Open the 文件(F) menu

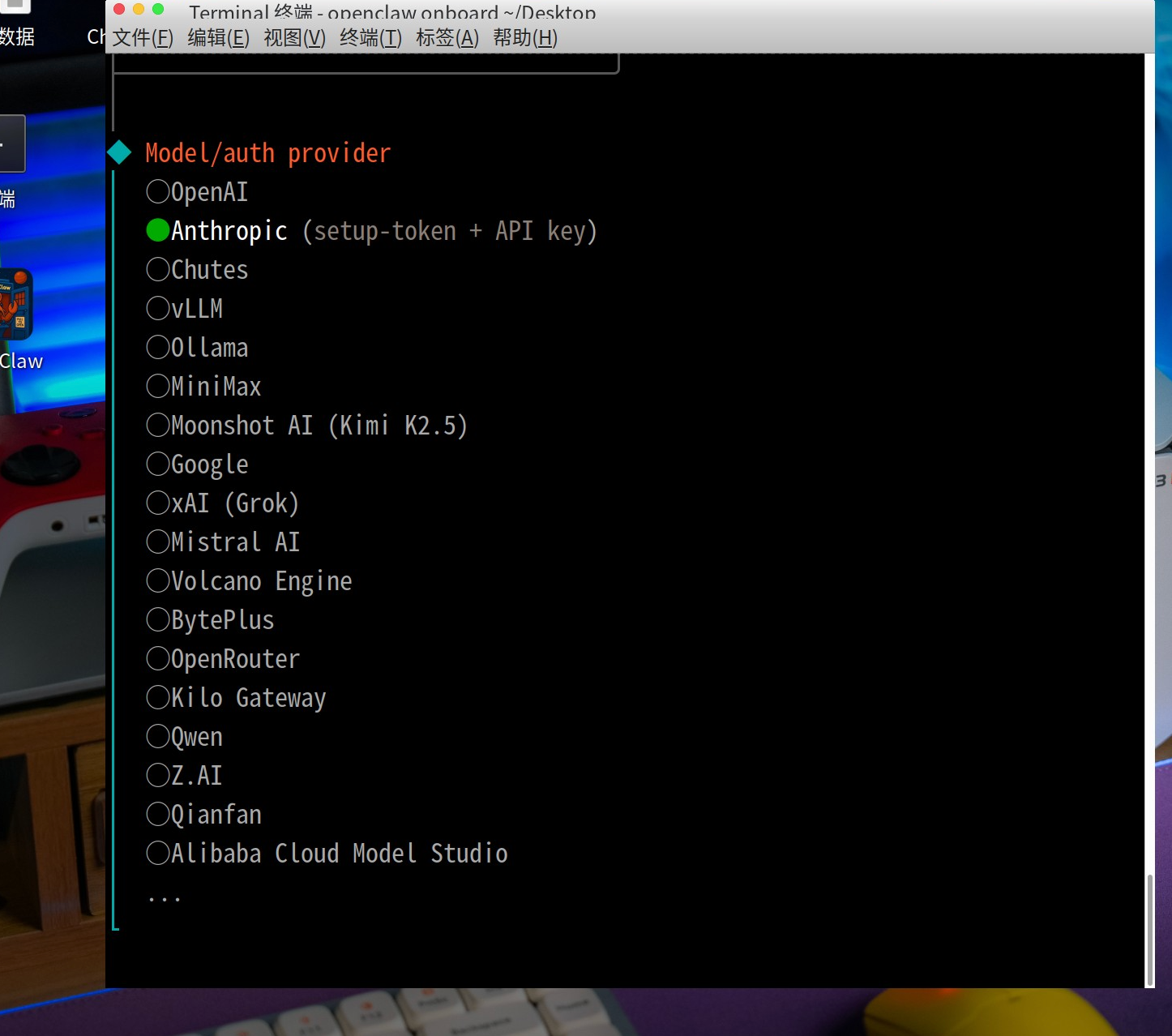143,38
